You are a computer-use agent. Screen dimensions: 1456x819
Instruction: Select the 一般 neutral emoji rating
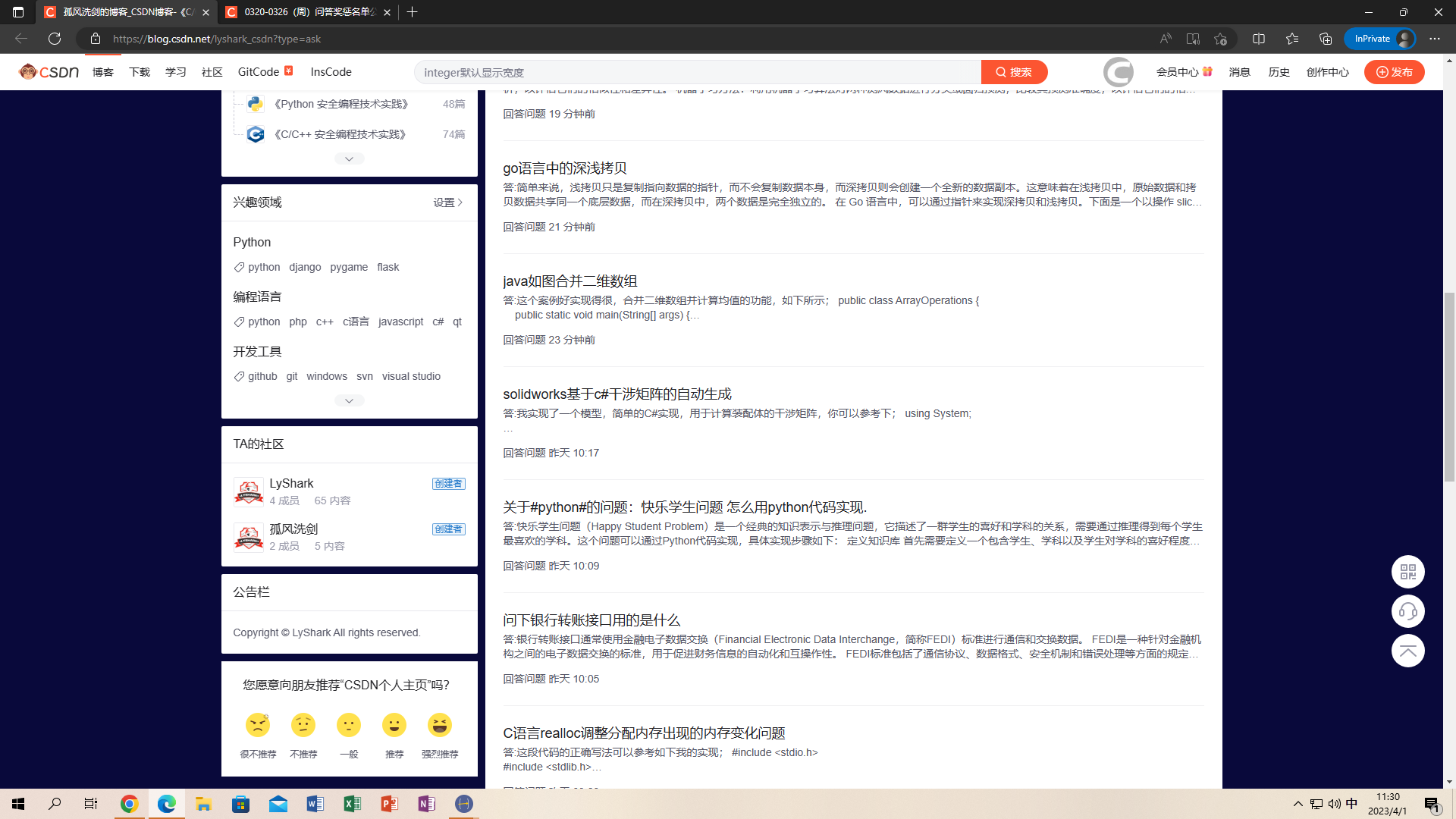click(349, 726)
